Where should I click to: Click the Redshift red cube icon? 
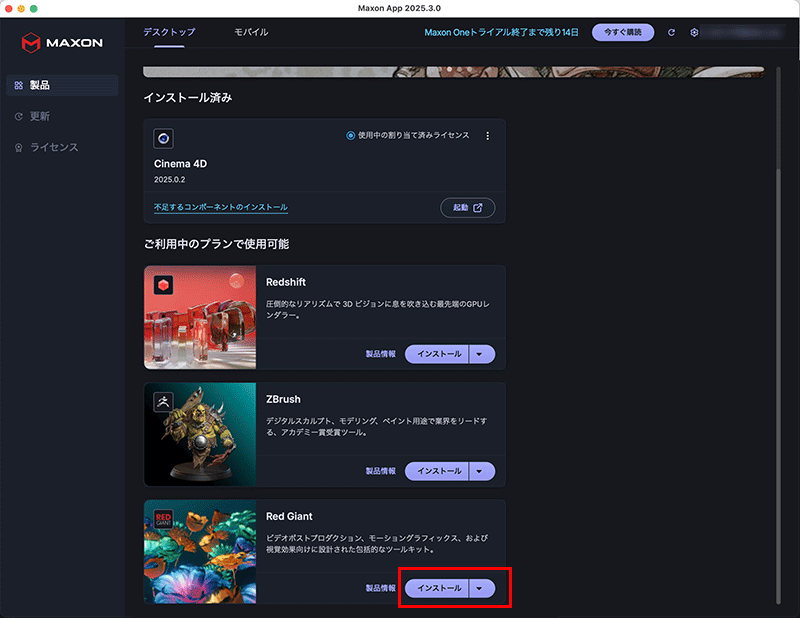coord(163,285)
